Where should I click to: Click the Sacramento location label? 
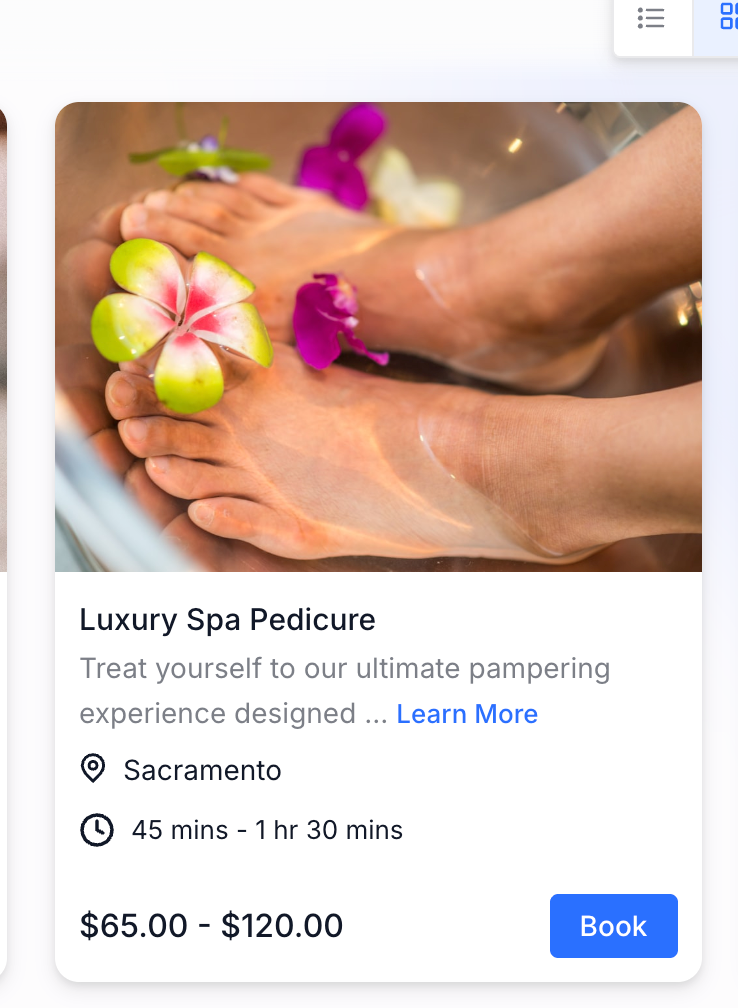[202, 770]
